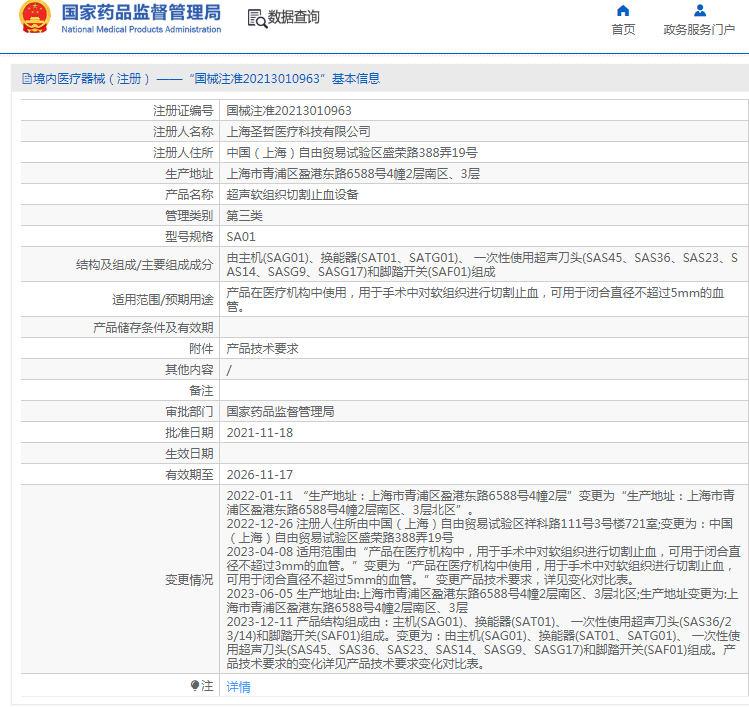Click the 生效日期 row label
749x707 pixels.
[x=189, y=454]
